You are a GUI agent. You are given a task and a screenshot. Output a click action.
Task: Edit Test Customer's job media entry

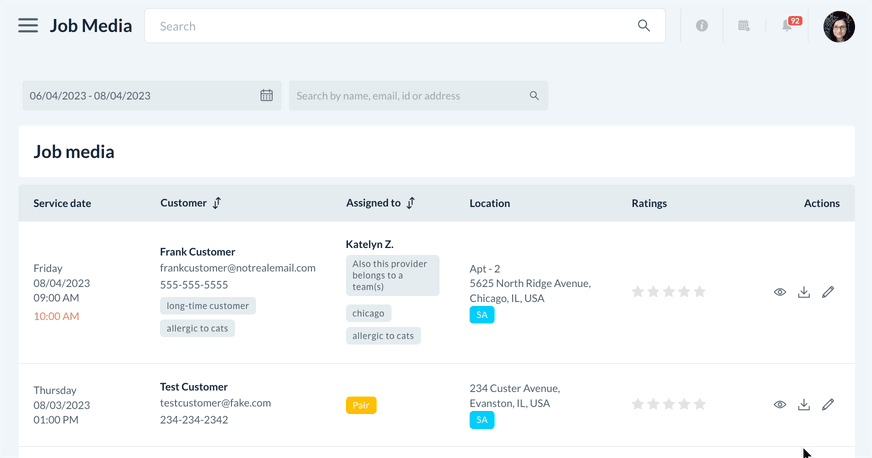(x=828, y=405)
